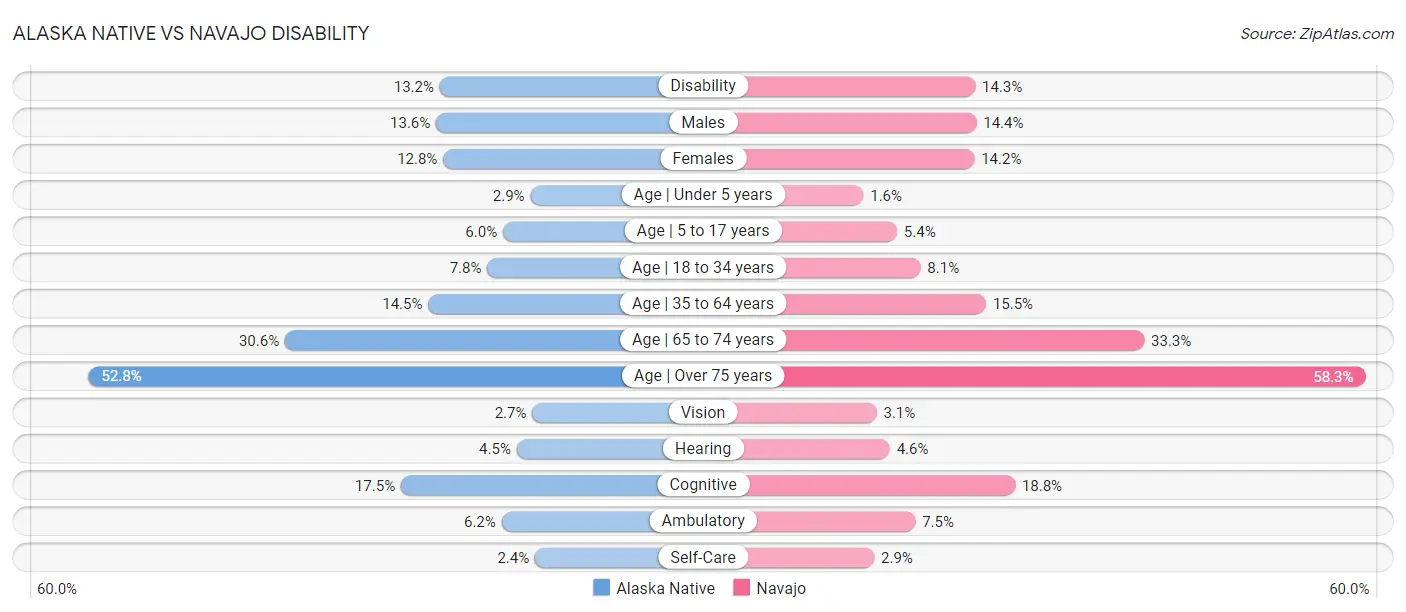Select the Disability category label
Screen dimensions: 1406x612
(x=703, y=86)
